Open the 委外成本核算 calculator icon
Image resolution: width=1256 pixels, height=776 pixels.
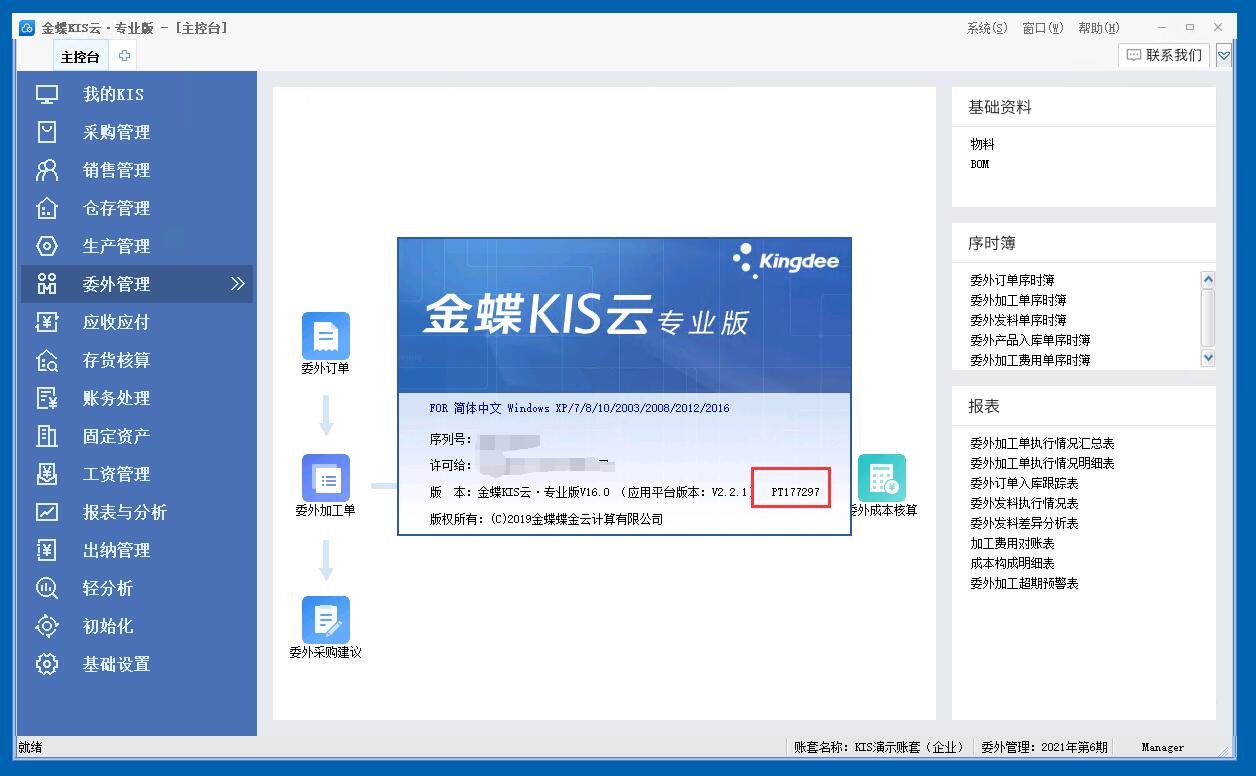[x=882, y=478]
